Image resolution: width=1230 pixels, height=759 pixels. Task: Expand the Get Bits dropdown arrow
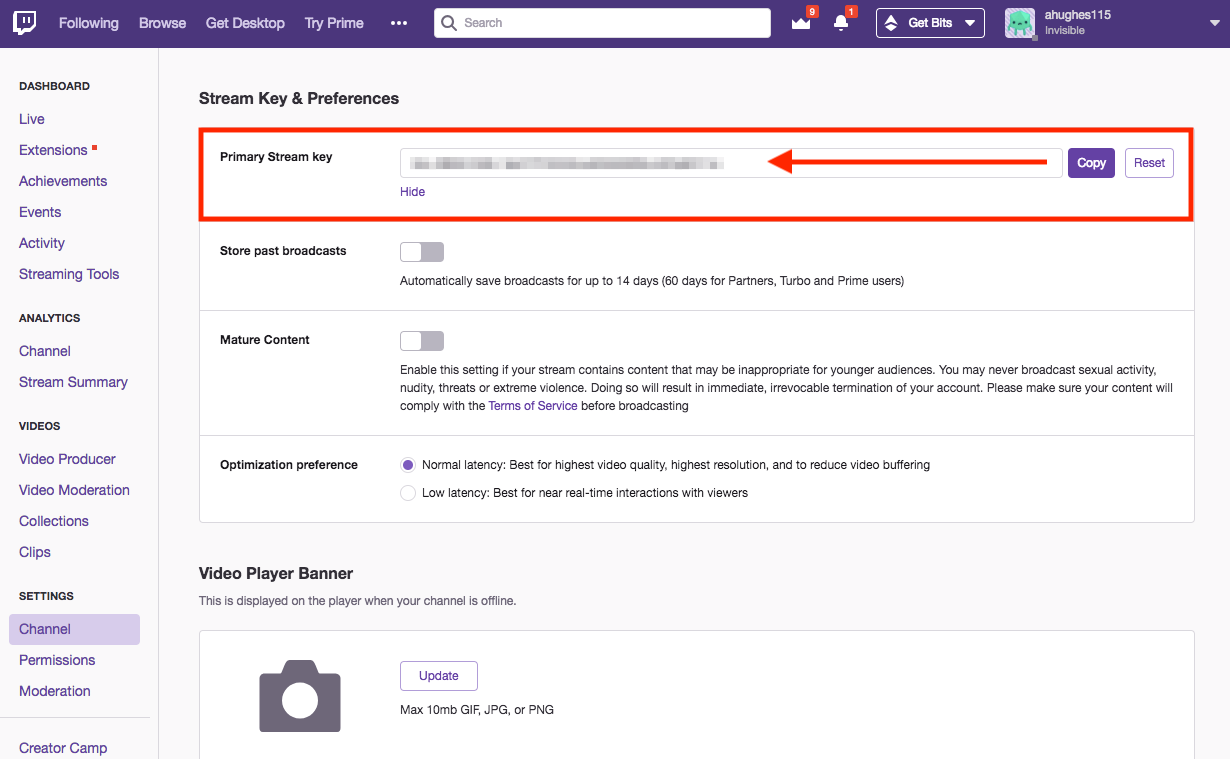pyautogui.click(x=969, y=23)
